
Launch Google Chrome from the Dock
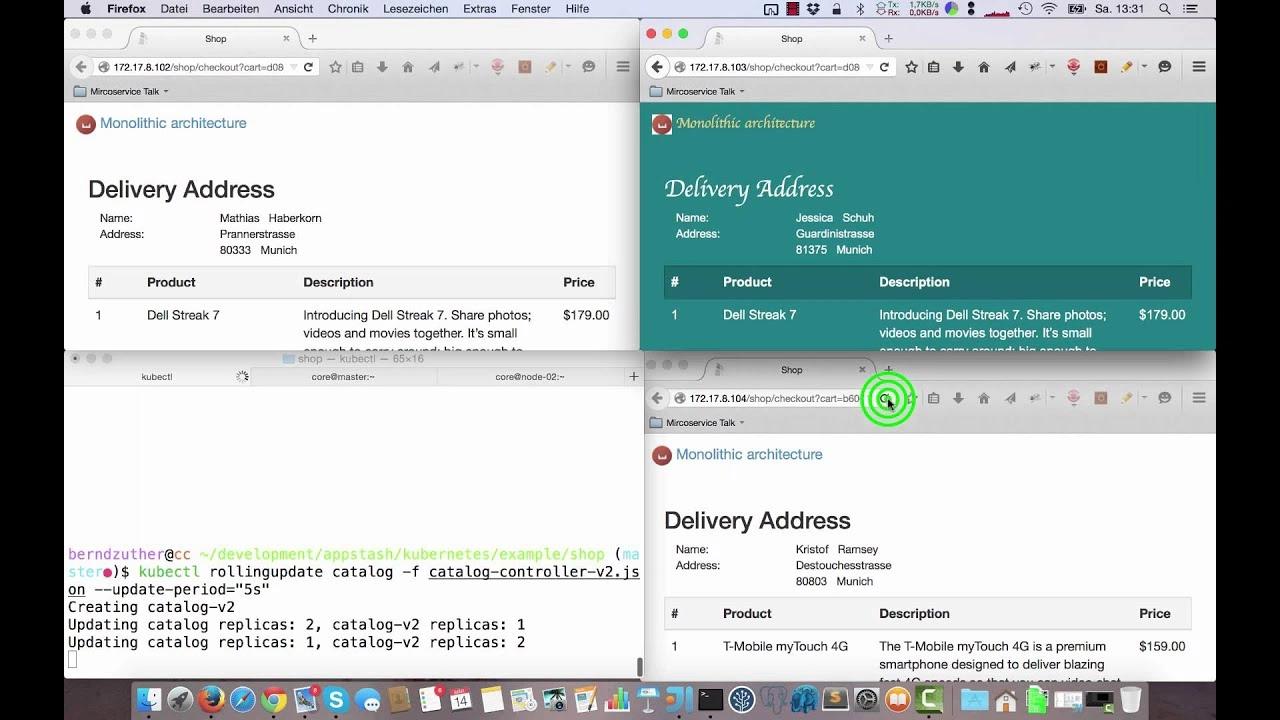point(274,700)
